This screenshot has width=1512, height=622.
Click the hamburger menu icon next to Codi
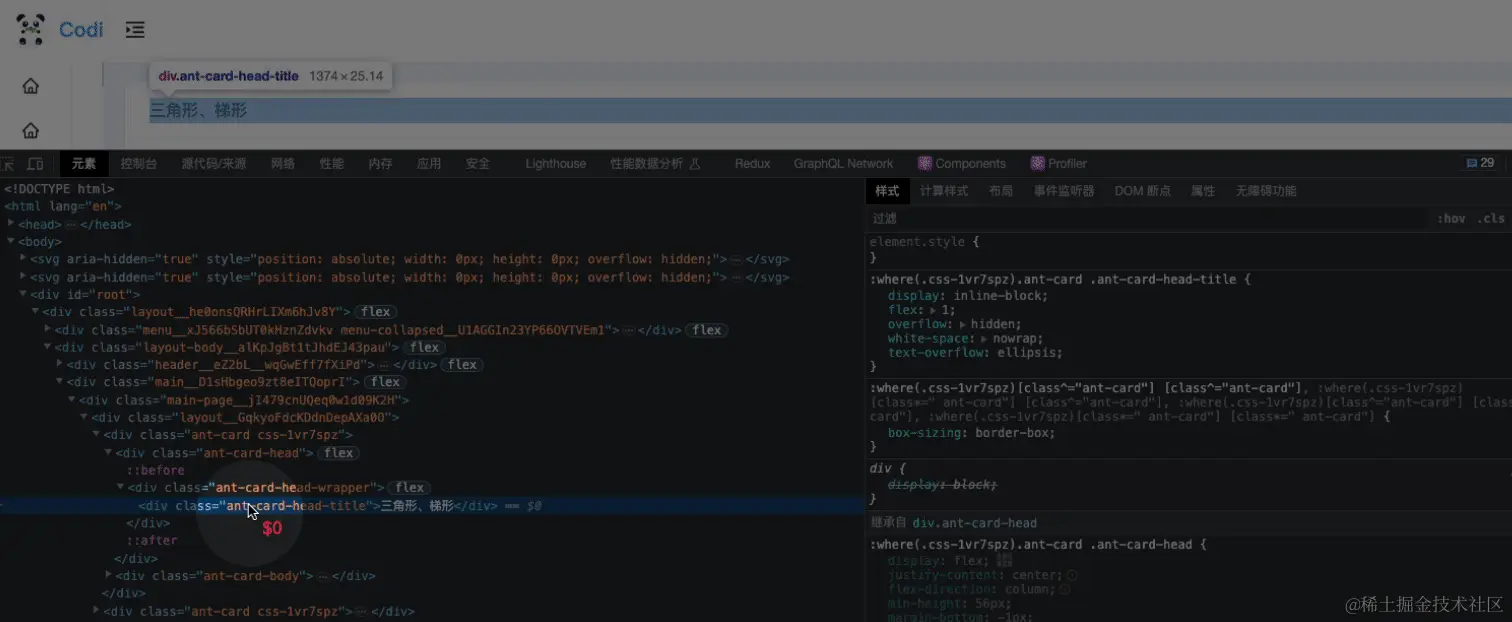[135, 30]
